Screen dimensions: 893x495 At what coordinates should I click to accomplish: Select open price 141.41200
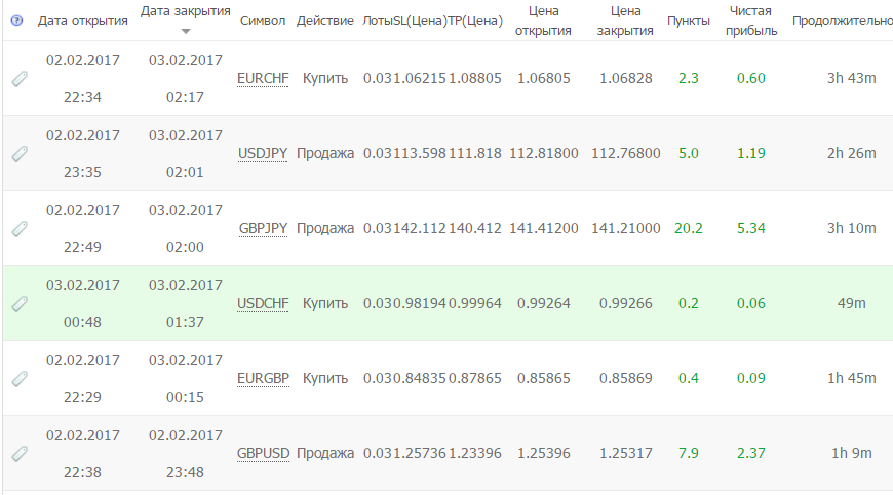pos(543,228)
